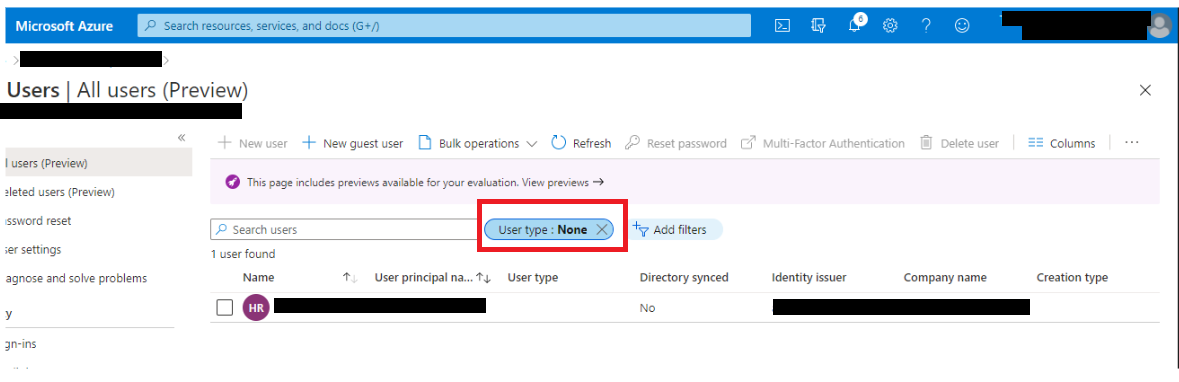Click the Microsoft Azure home title

point(64,26)
